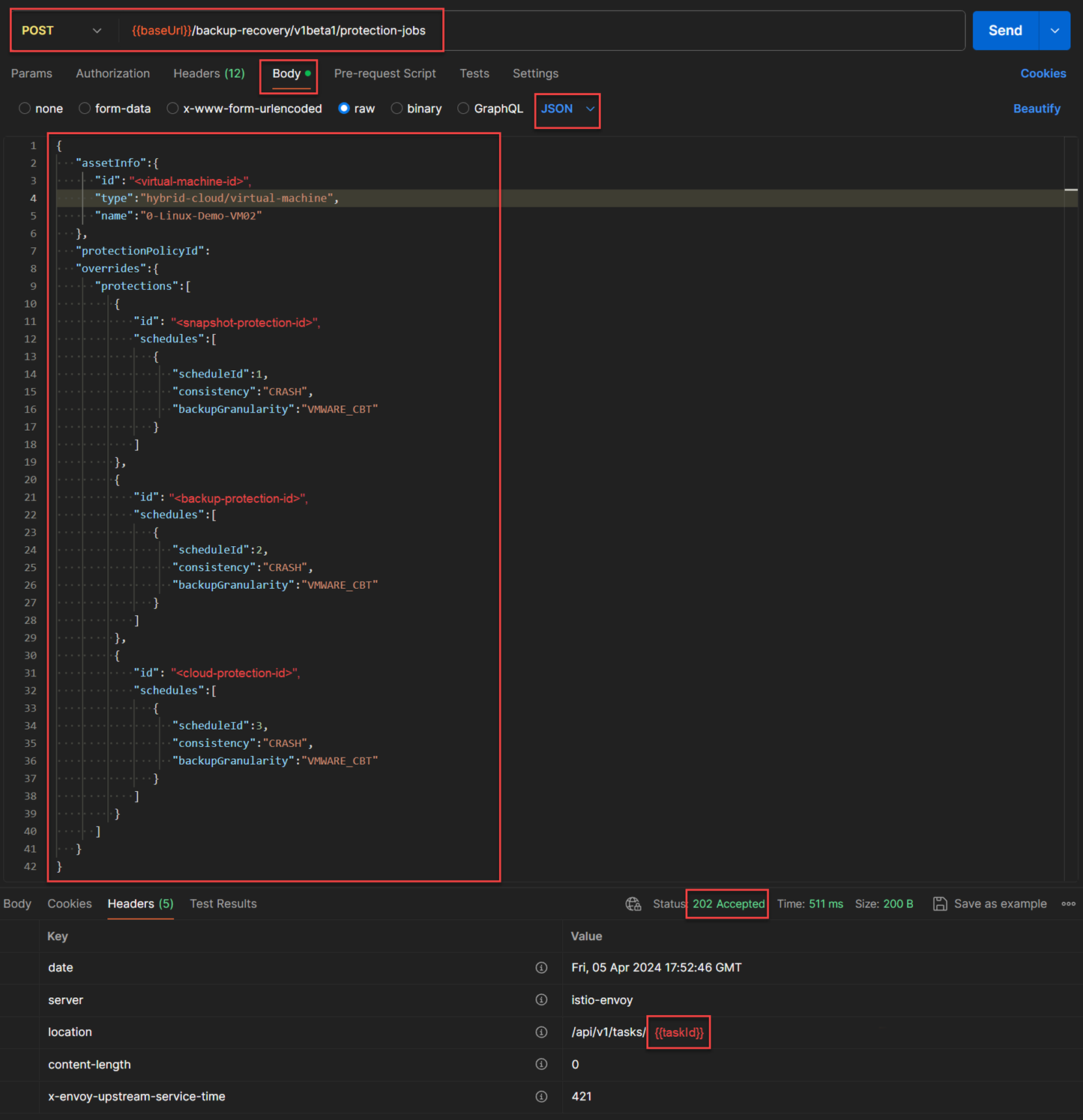Click the "hybrid-cloud/virtual-machine" type value
Image resolution: width=1083 pixels, height=1120 pixels.
[x=237, y=199]
